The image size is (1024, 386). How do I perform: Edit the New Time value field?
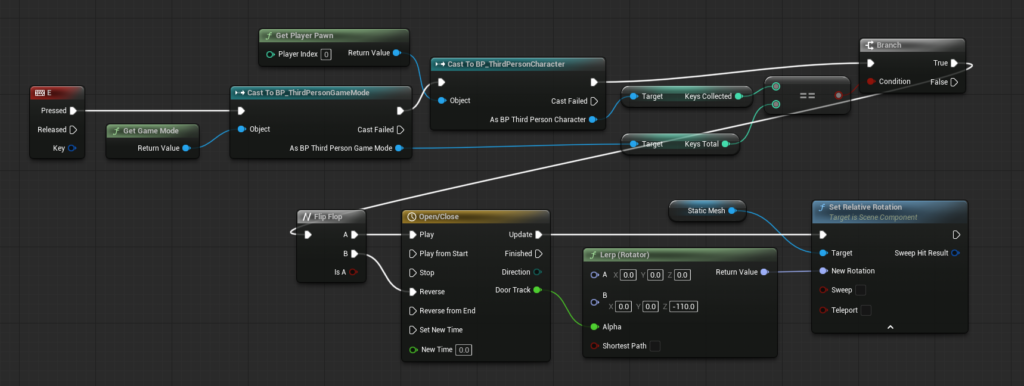464,350
